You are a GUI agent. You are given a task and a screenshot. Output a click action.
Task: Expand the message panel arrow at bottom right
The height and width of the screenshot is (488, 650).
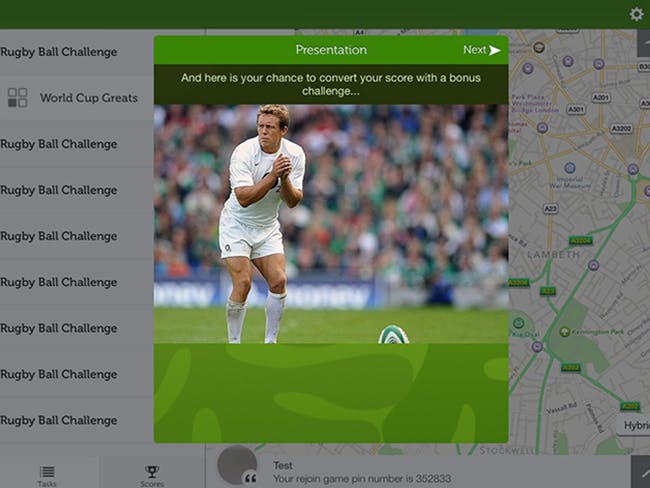click(x=640, y=472)
